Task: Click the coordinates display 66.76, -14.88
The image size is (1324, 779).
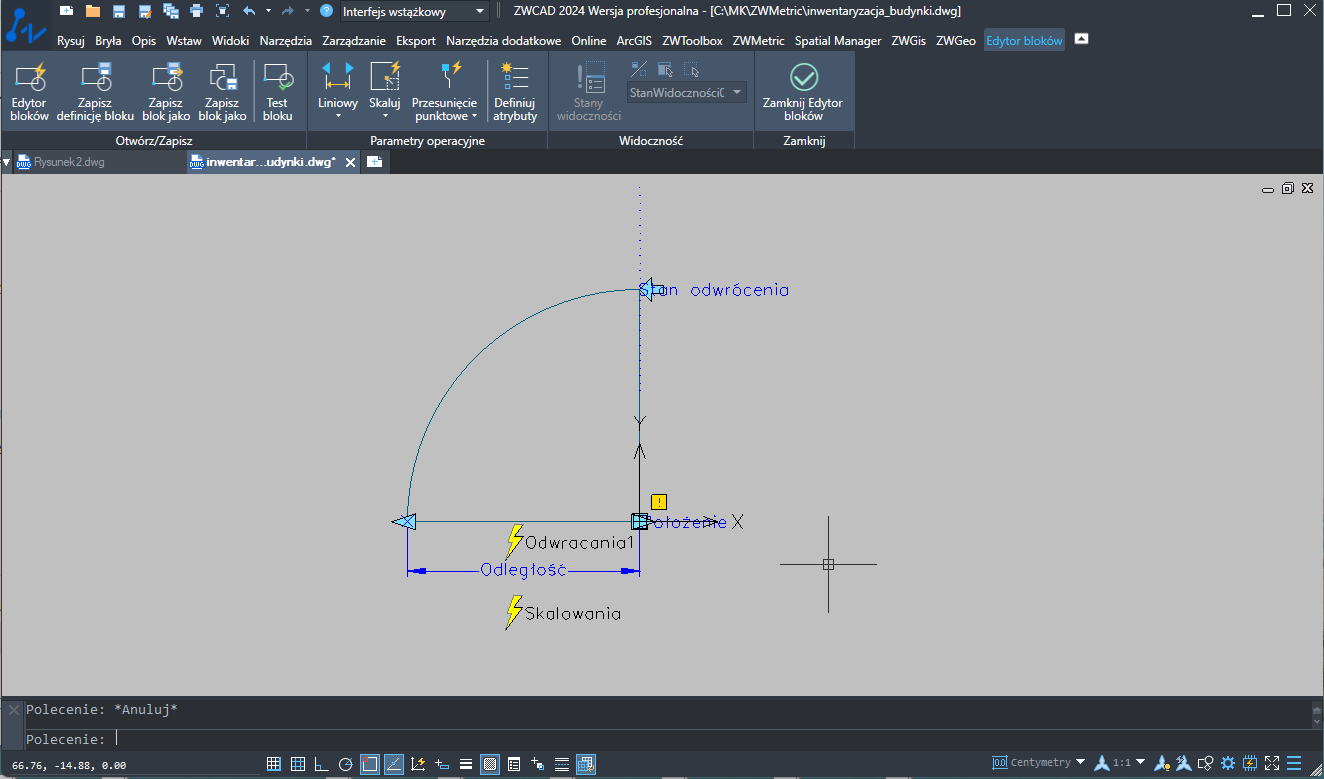Action: click(69, 765)
